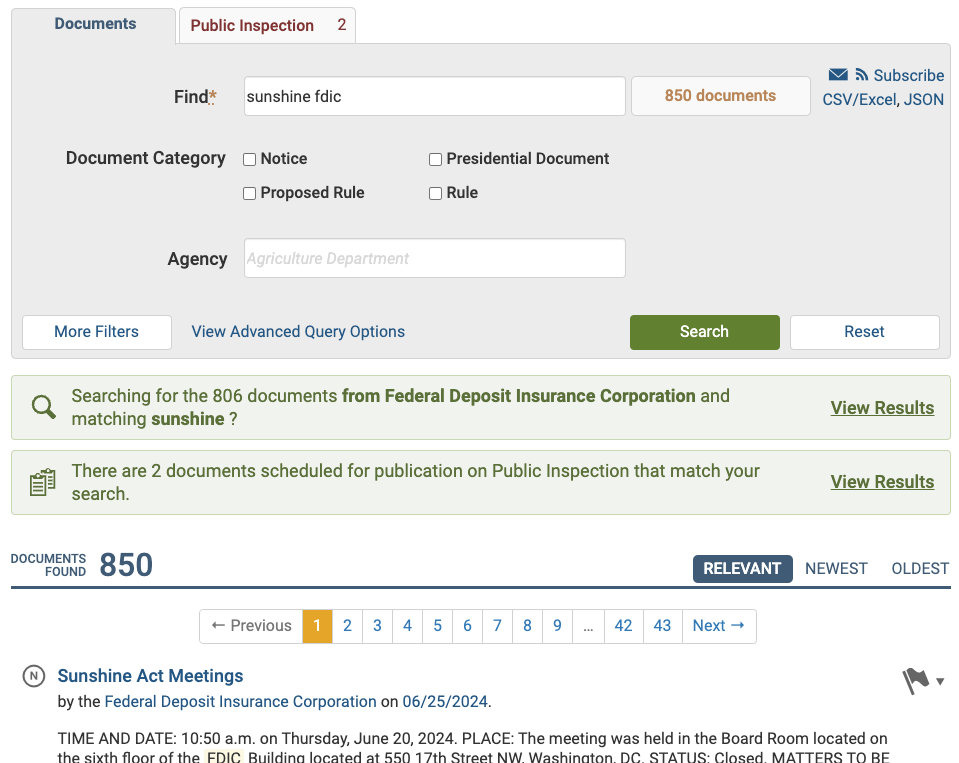Go to results page 3
This screenshot has width=959, height=763.
coord(377,626)
